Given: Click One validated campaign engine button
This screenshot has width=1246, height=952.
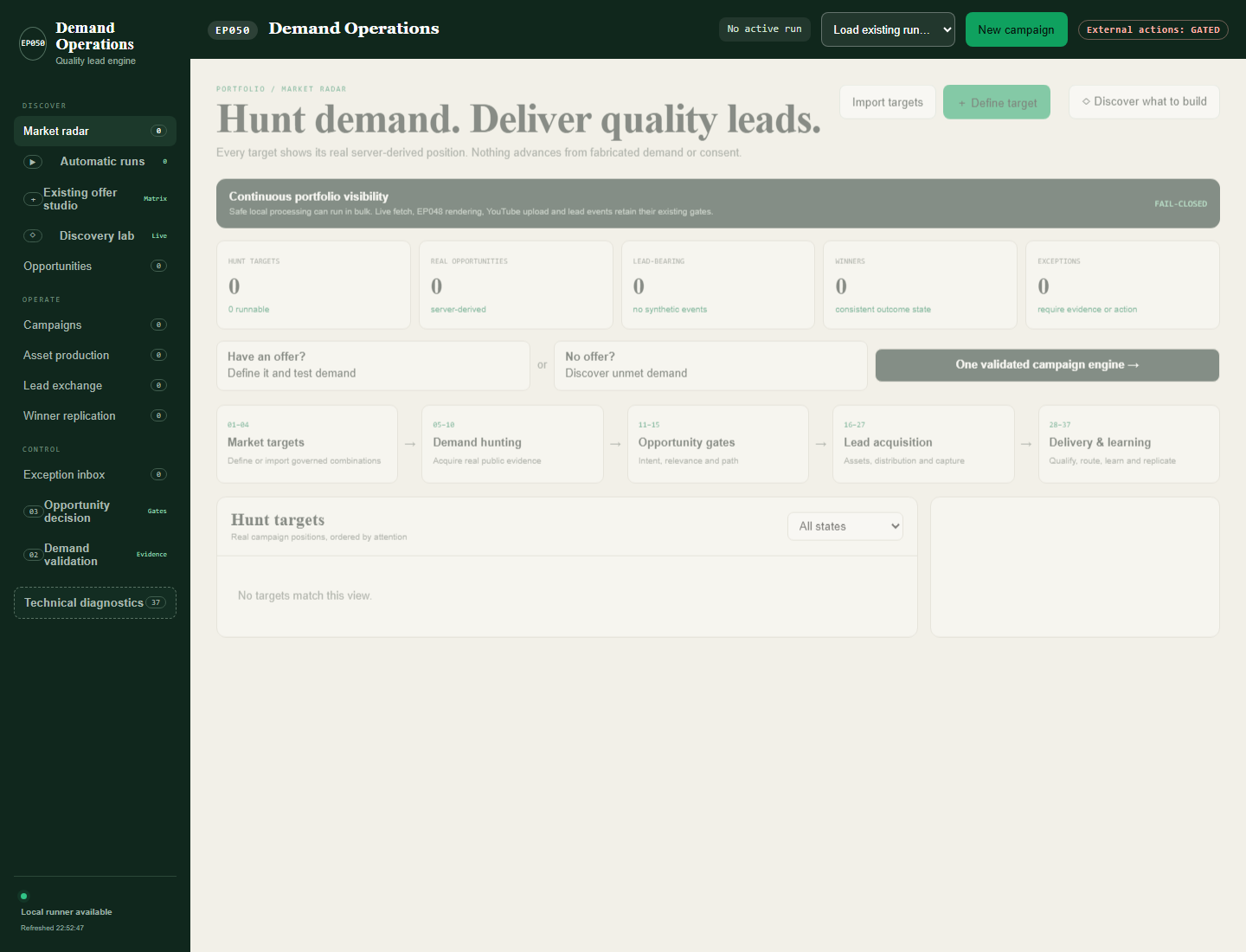Looking at the screenshot, I should [1047, 365].
